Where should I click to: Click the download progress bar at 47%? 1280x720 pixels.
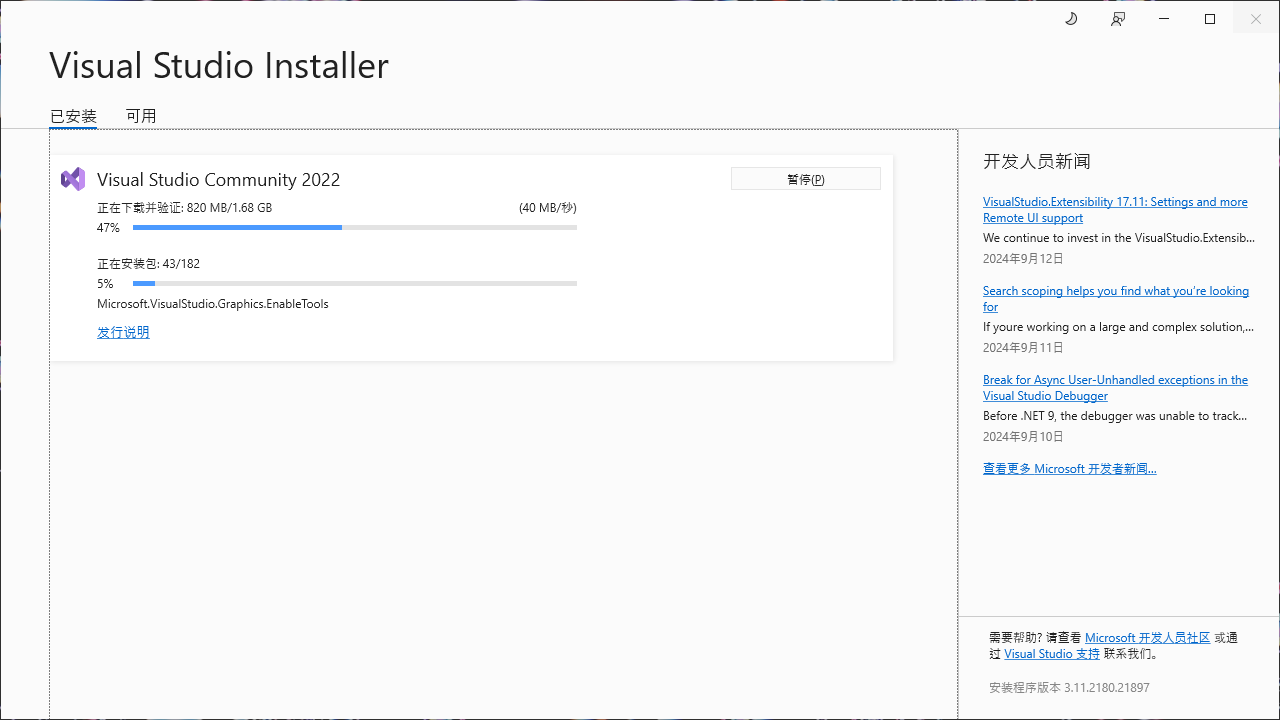tap(354, 227)
